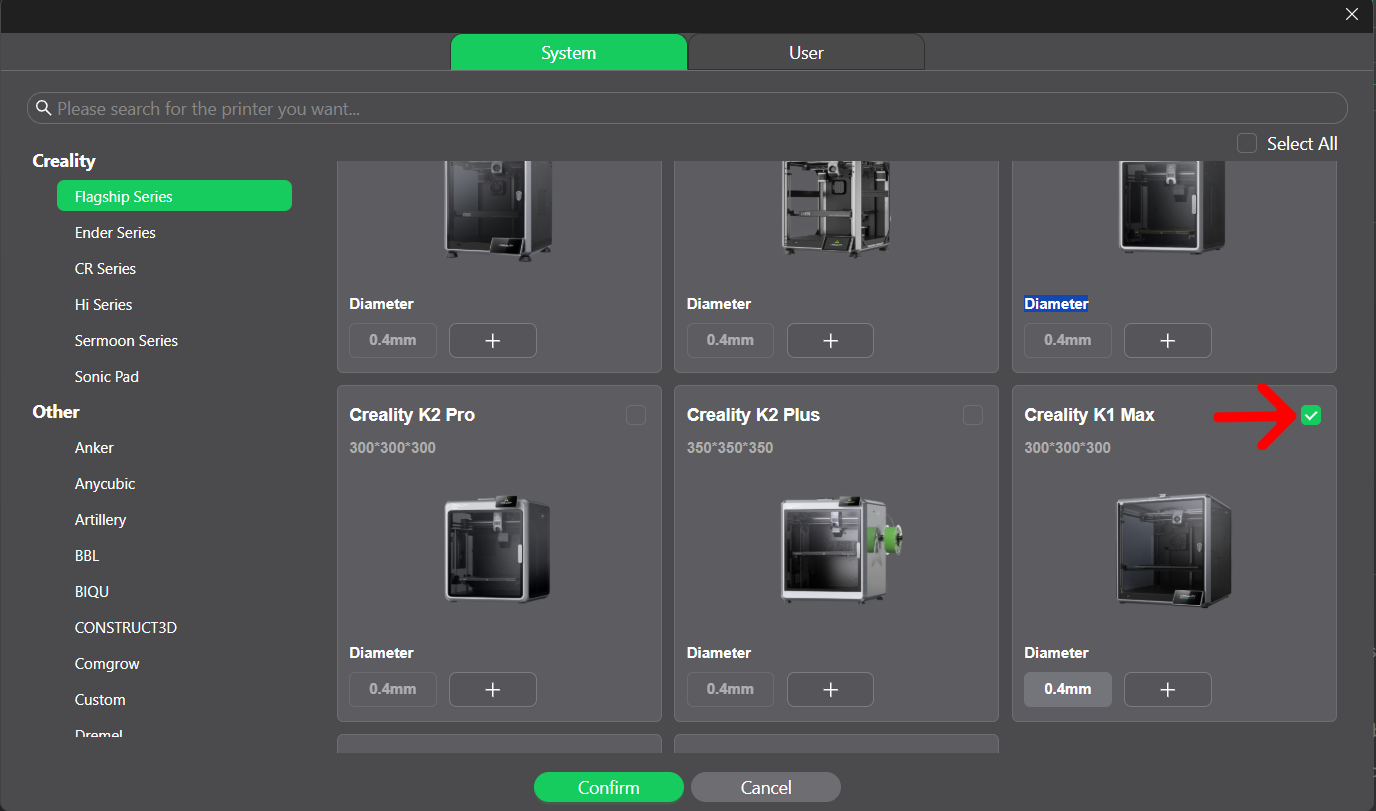Switch to the User tab
The width and height of the screenshot is (1376, 811).
[806, 53]
